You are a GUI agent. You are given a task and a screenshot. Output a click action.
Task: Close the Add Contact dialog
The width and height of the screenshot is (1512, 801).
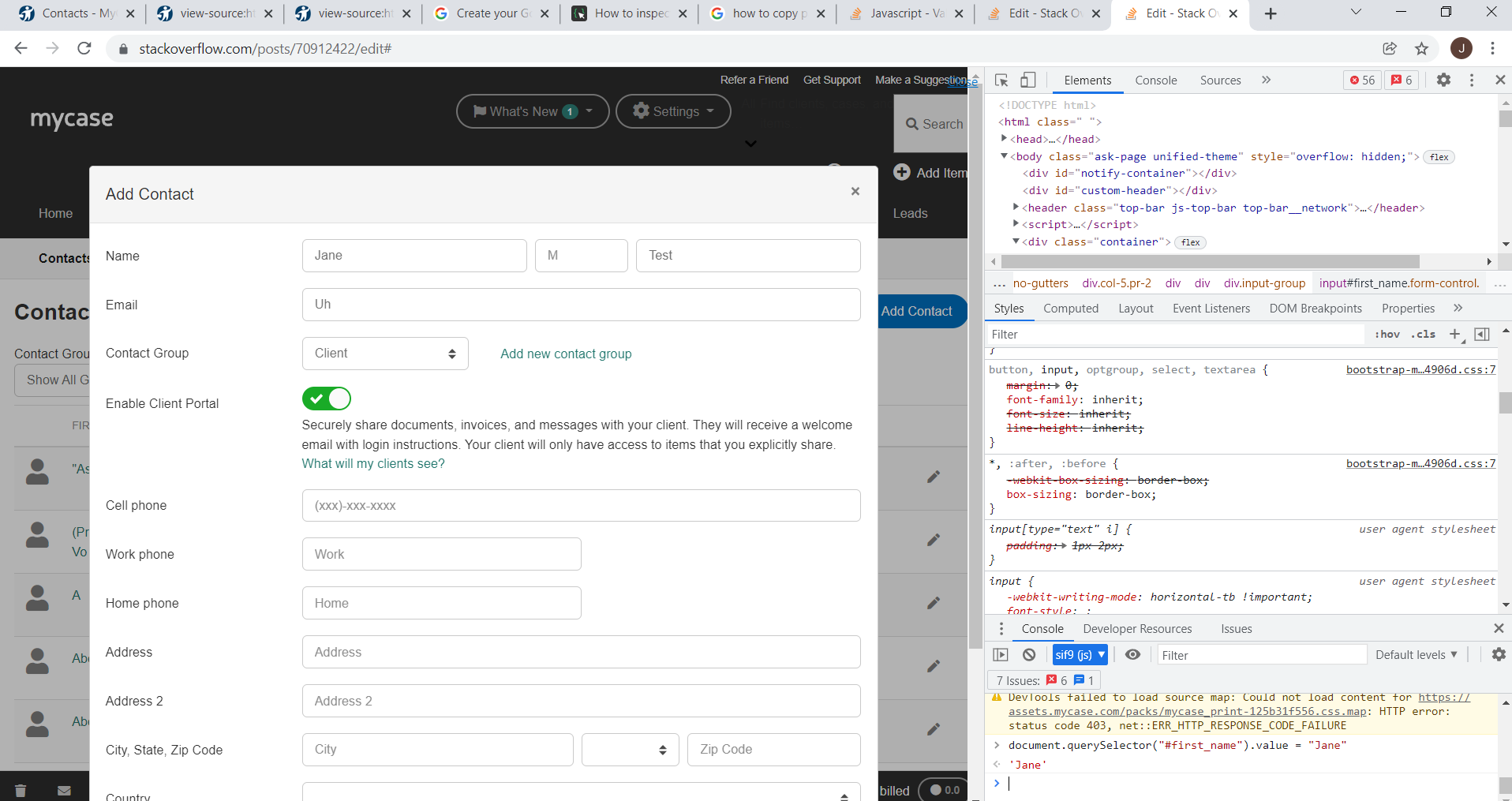855,191
